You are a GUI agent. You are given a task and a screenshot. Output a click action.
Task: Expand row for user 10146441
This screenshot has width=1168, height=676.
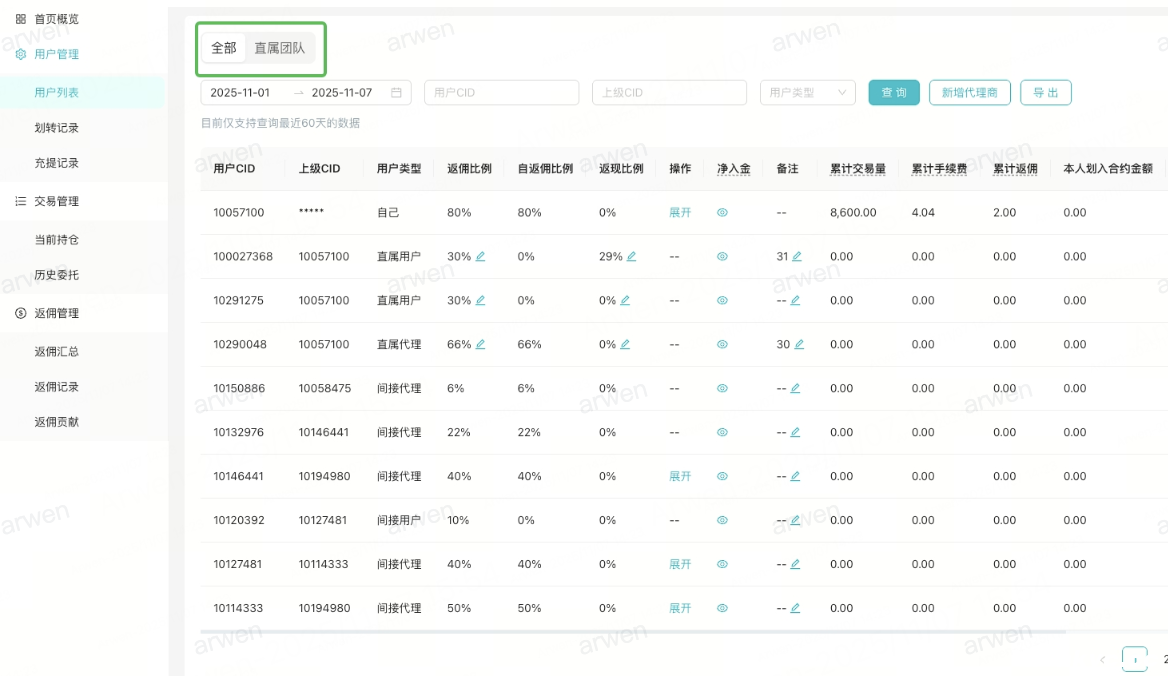pos(680,477)
